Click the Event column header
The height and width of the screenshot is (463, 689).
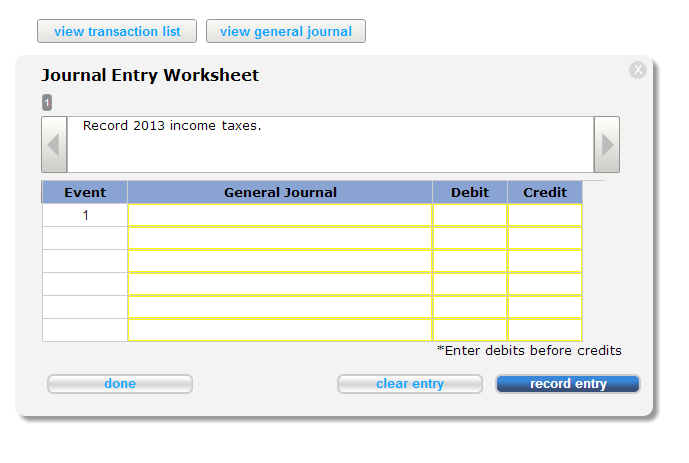click(x=85, y=192)
